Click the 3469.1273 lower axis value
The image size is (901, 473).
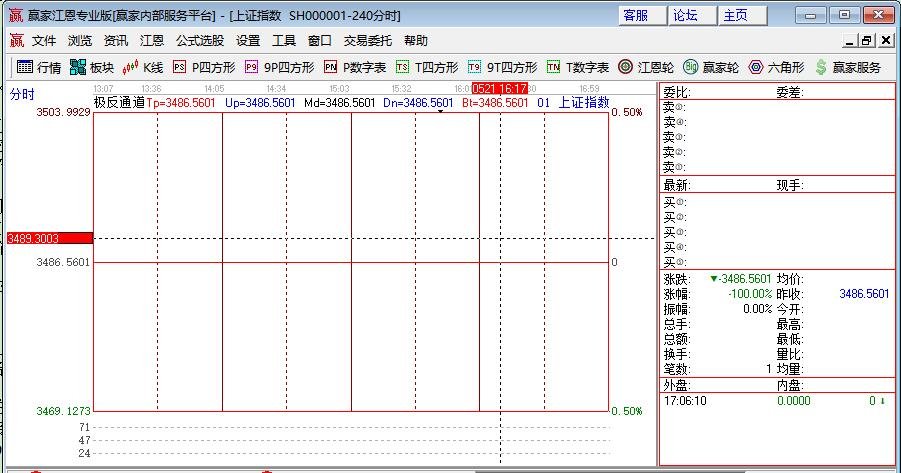[63, 411]
